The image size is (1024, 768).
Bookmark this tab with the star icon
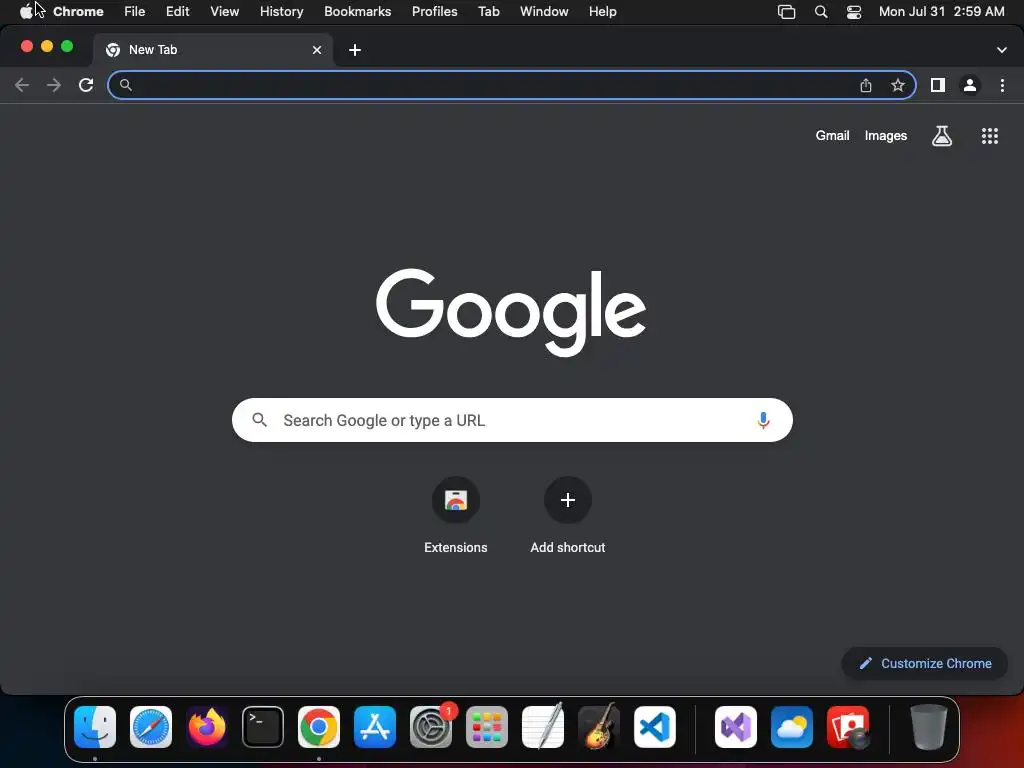tap(898, 85)
